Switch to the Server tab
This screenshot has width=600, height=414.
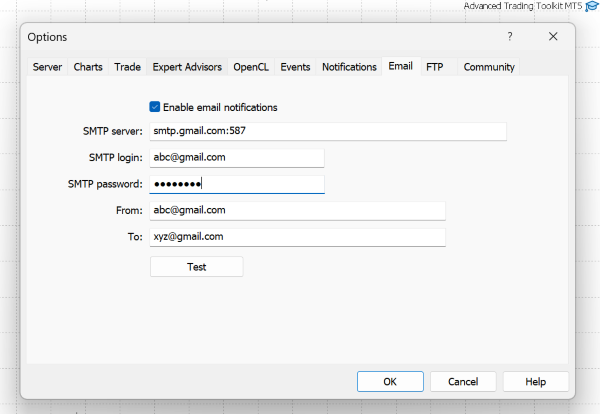tap(48, 67)
